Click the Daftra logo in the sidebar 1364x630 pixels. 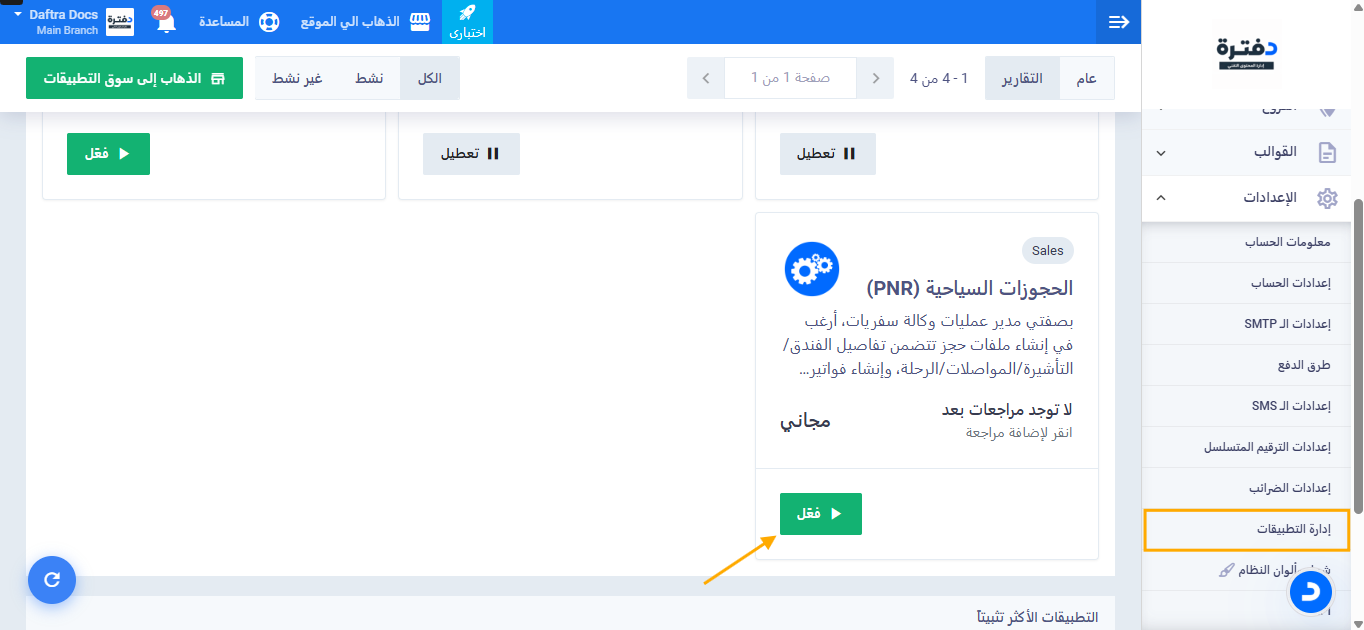click(x=1246, y=53)
